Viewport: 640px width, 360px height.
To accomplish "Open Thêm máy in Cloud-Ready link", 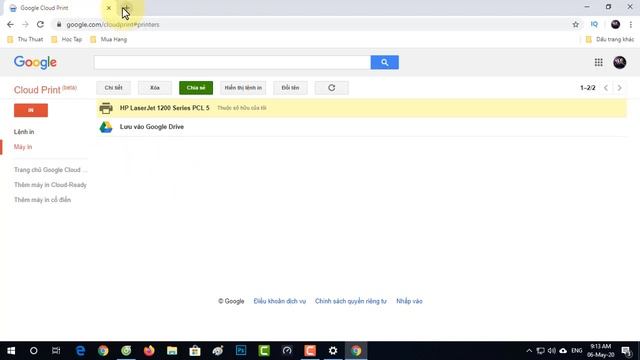I will 50,185.
